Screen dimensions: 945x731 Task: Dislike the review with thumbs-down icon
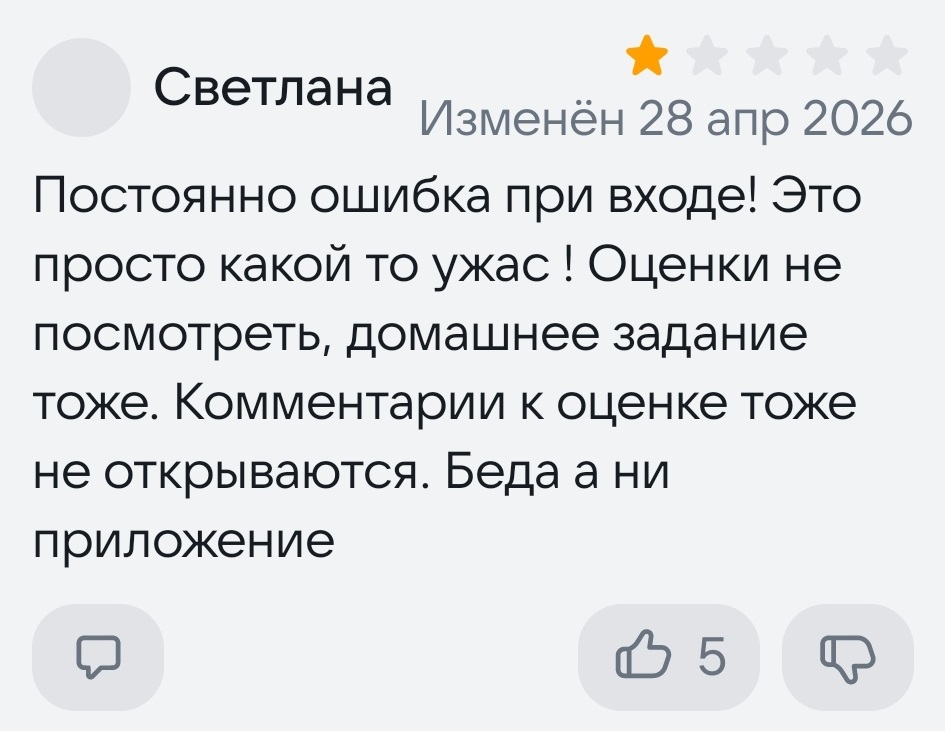pos(848,657)
